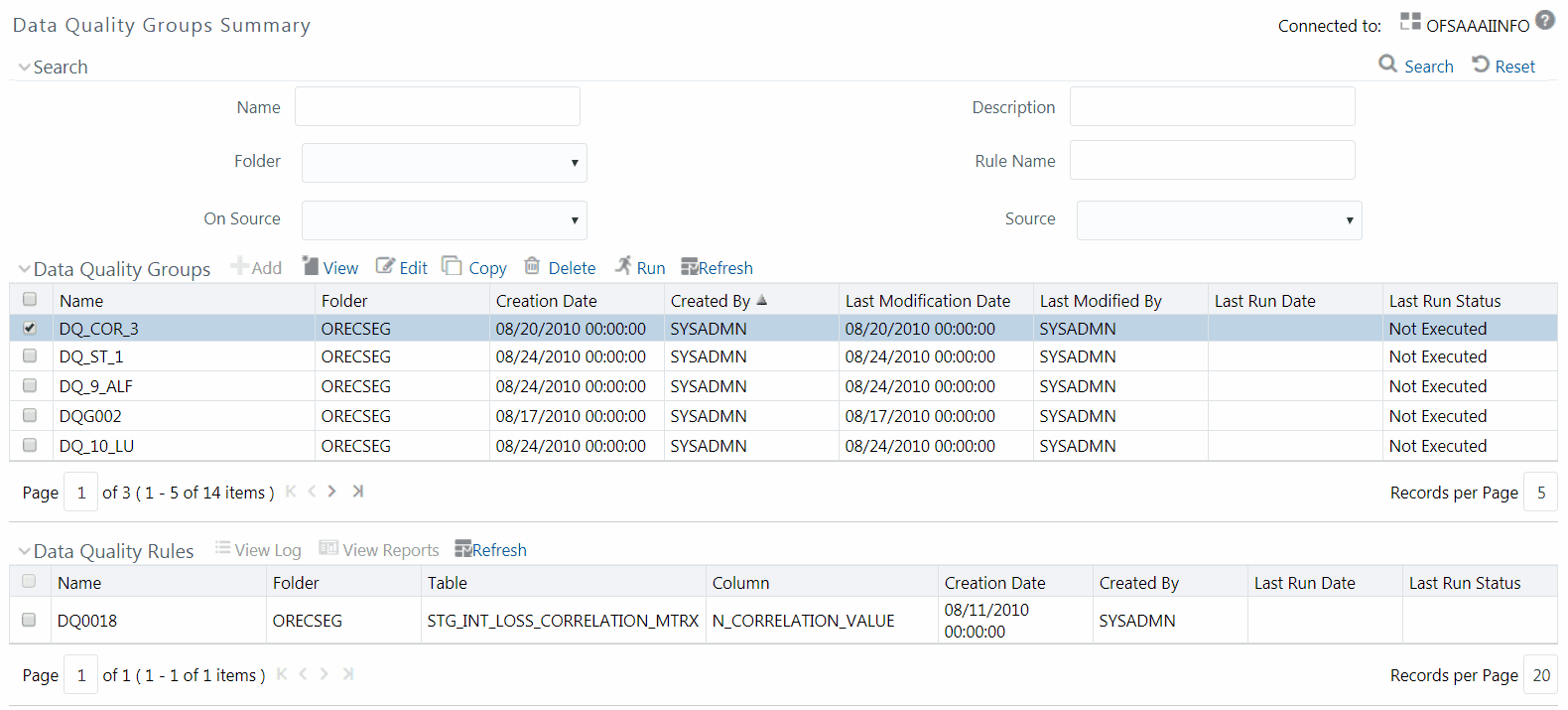Click the Run icon

623,265
